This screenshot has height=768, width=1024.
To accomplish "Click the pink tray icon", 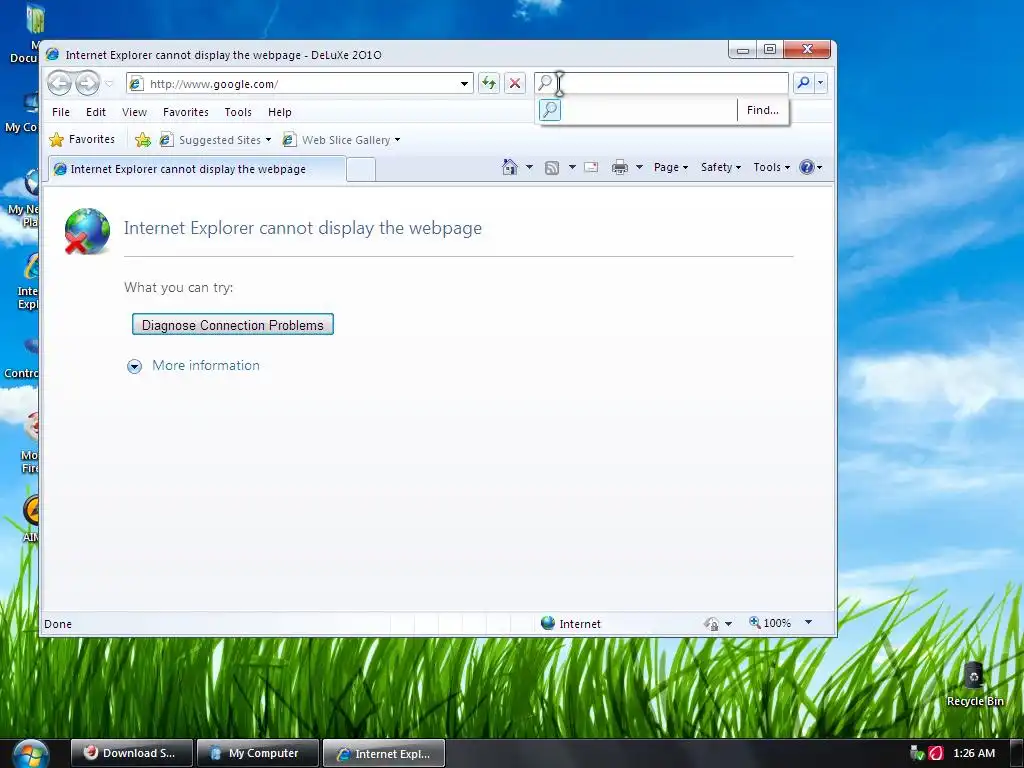I will 936,753.
